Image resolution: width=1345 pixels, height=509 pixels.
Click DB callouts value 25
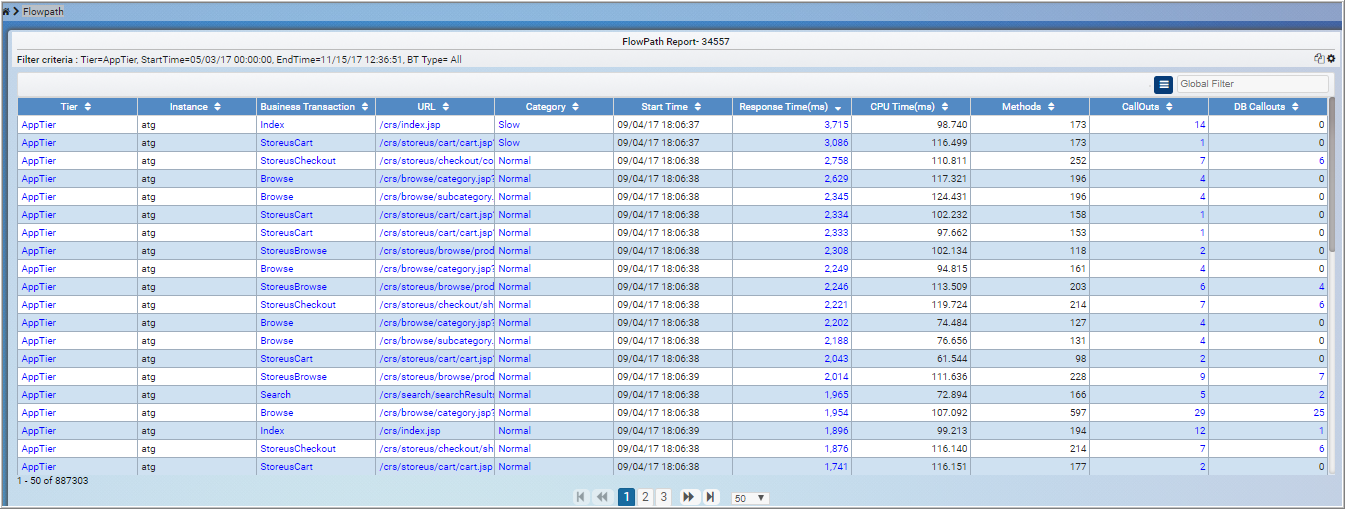(1318, 413)
